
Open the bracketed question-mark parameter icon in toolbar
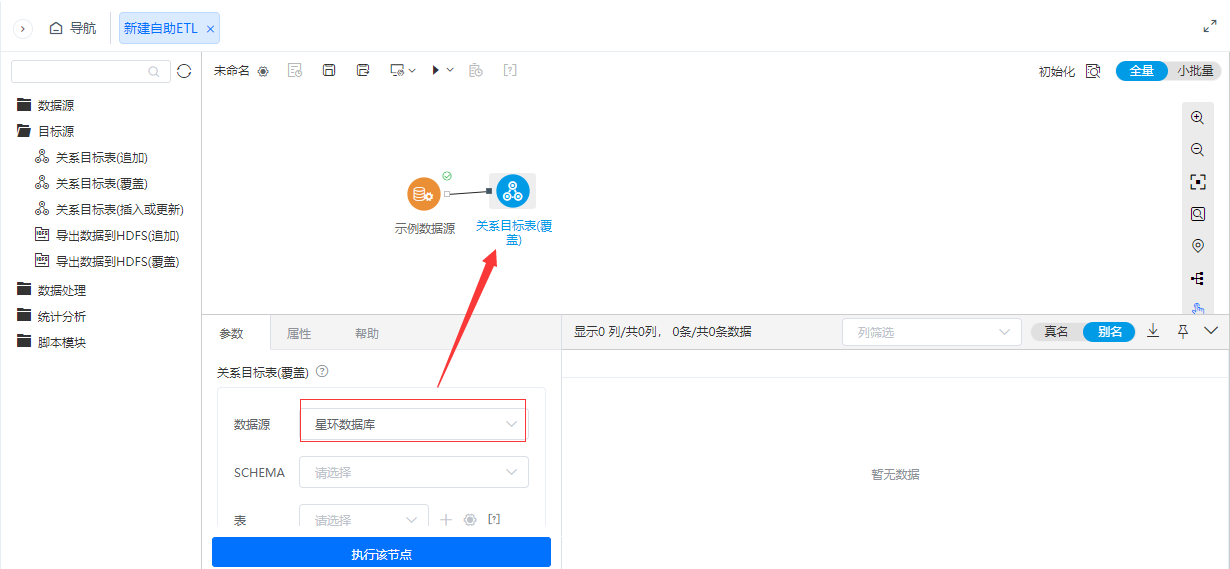point(510,70)
